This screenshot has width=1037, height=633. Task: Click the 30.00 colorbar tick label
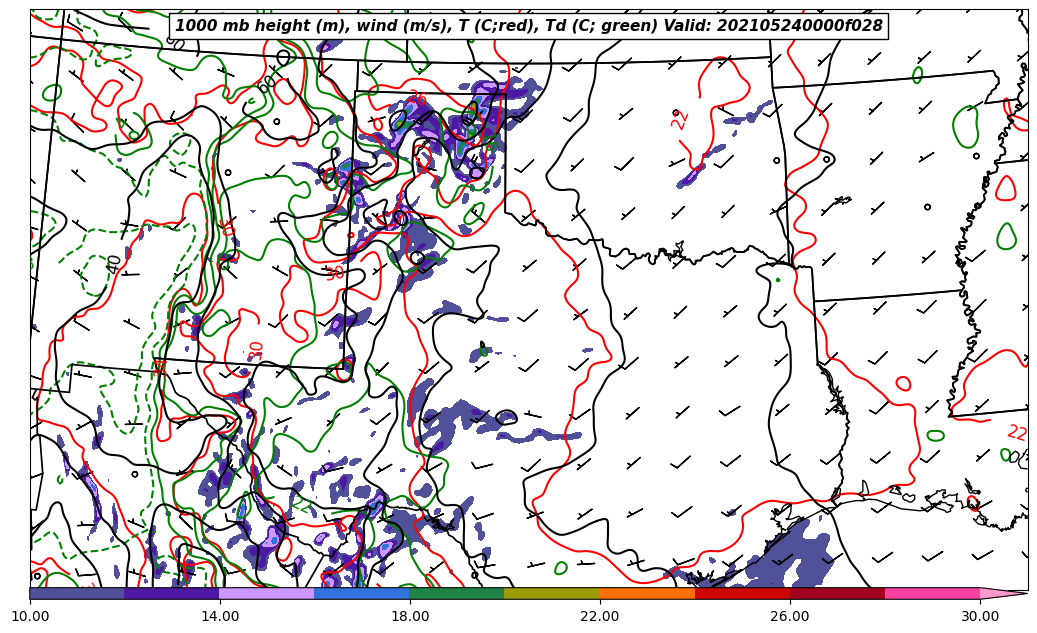pos(980,616)
